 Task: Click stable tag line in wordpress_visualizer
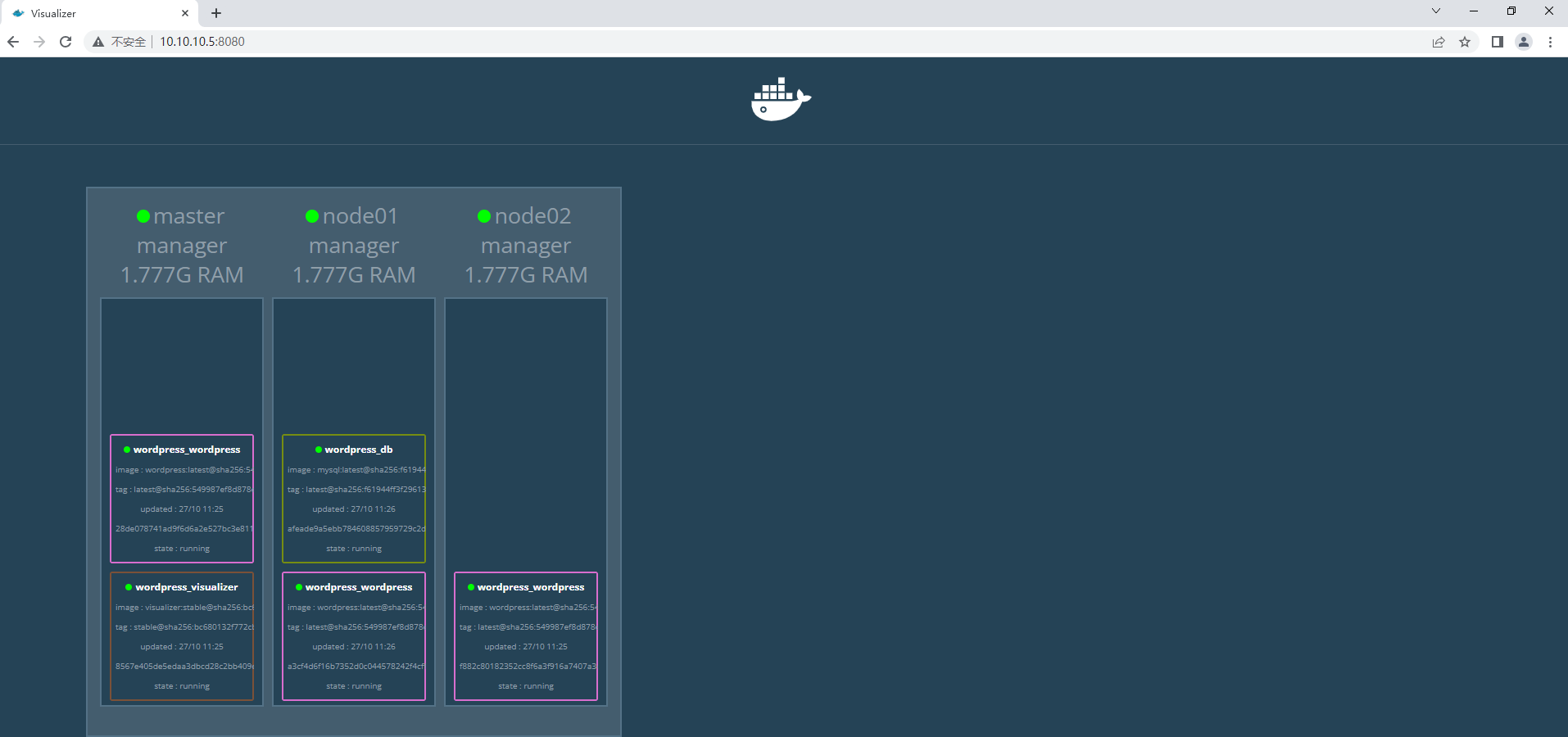(x=184, y=627)
